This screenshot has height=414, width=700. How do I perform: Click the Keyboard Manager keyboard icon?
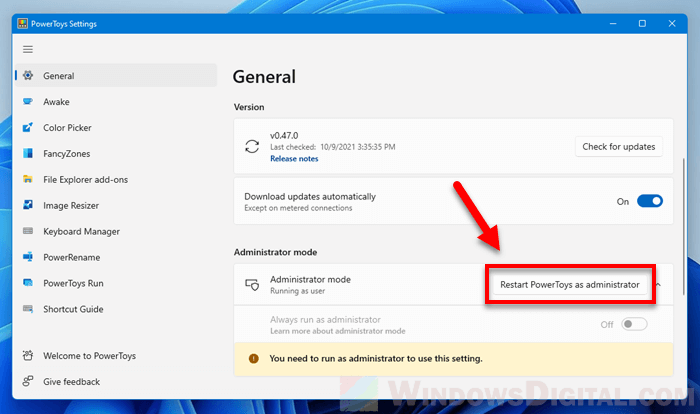coord(28,231)
